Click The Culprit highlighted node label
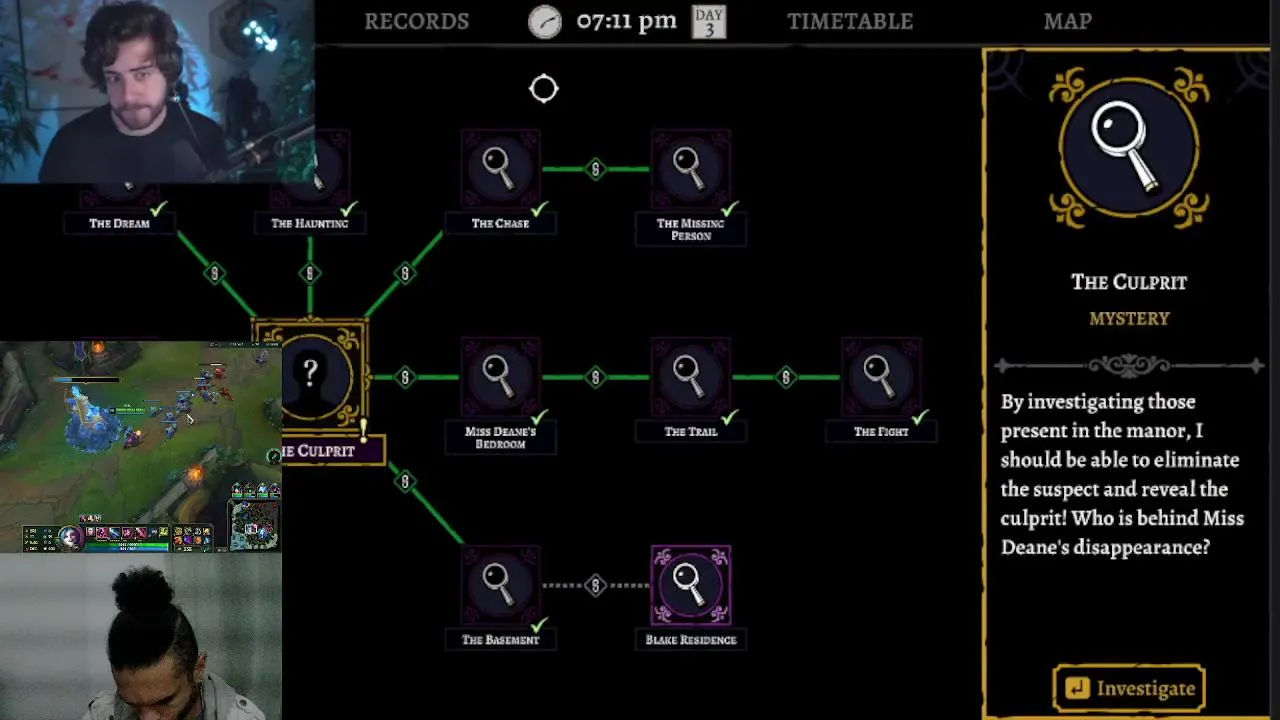Image resolution: width=1280 pixels, height=720 pixels. 332,451
